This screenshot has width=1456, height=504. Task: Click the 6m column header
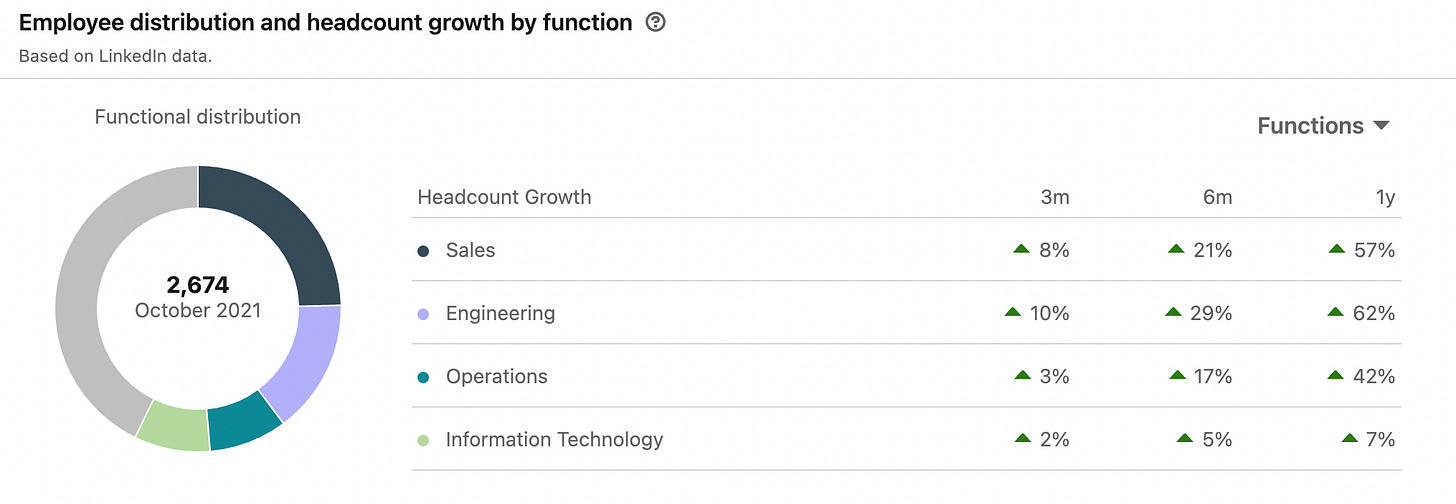point(1217,198)
